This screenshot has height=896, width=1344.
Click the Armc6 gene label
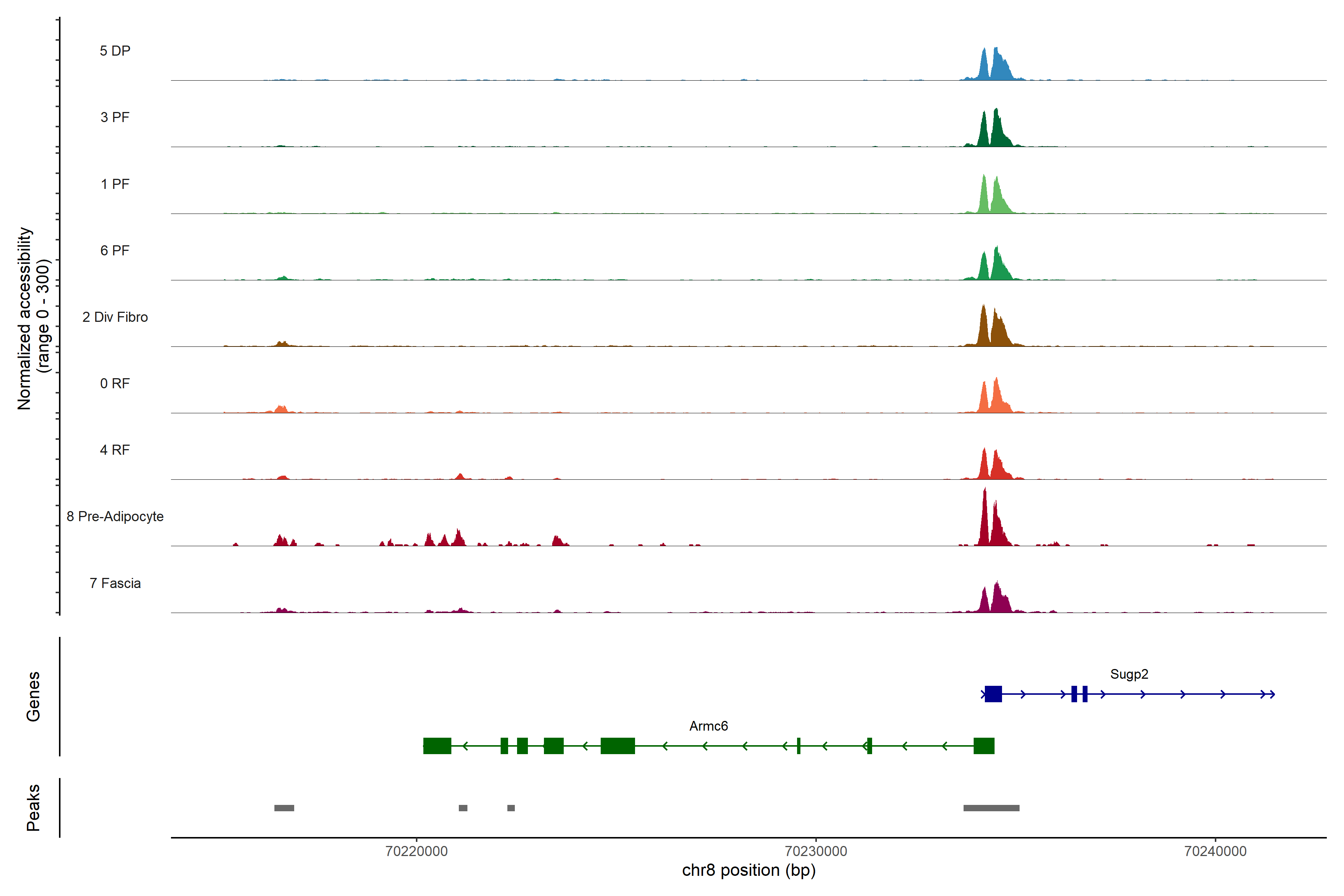tap(708, 726)
